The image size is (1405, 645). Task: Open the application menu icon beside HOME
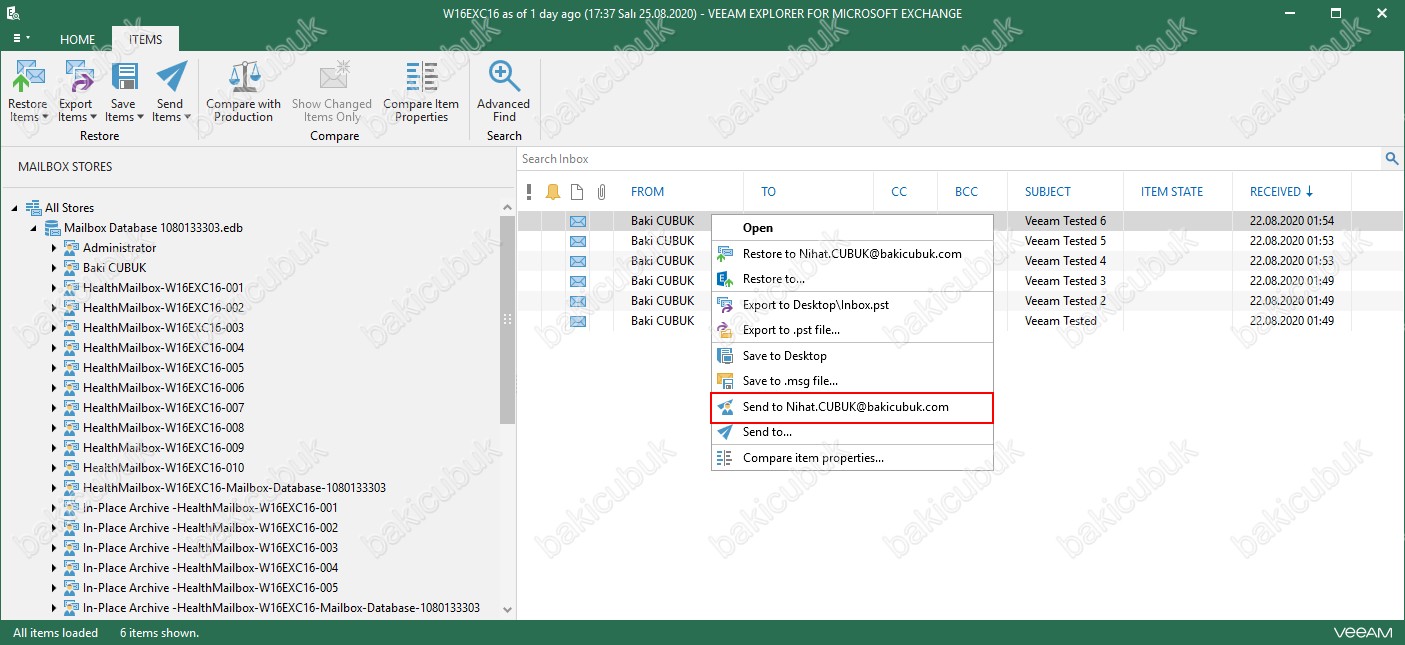coord(21,38)
